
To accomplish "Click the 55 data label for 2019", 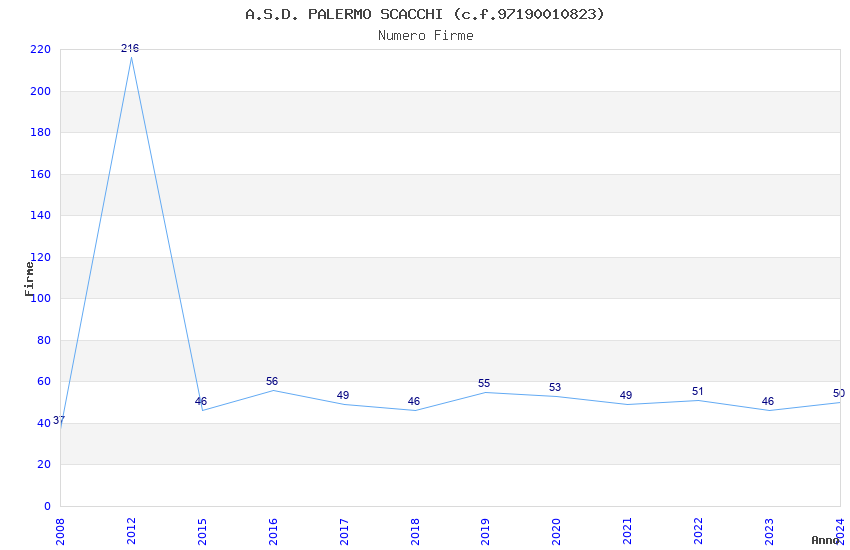I will pos(484,384).
